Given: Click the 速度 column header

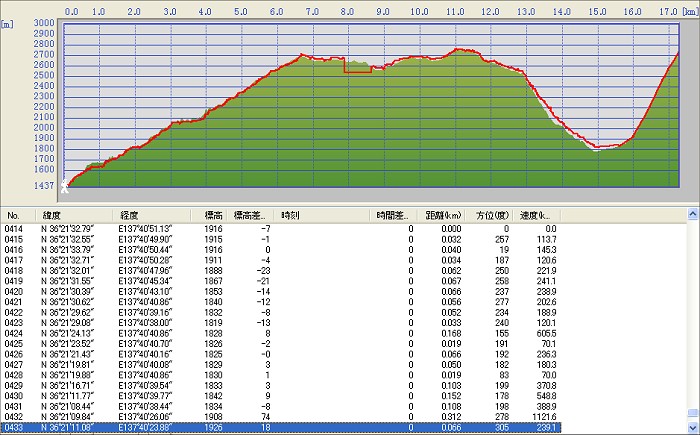Looking at the screenshot, I should [x=529, y=215].
